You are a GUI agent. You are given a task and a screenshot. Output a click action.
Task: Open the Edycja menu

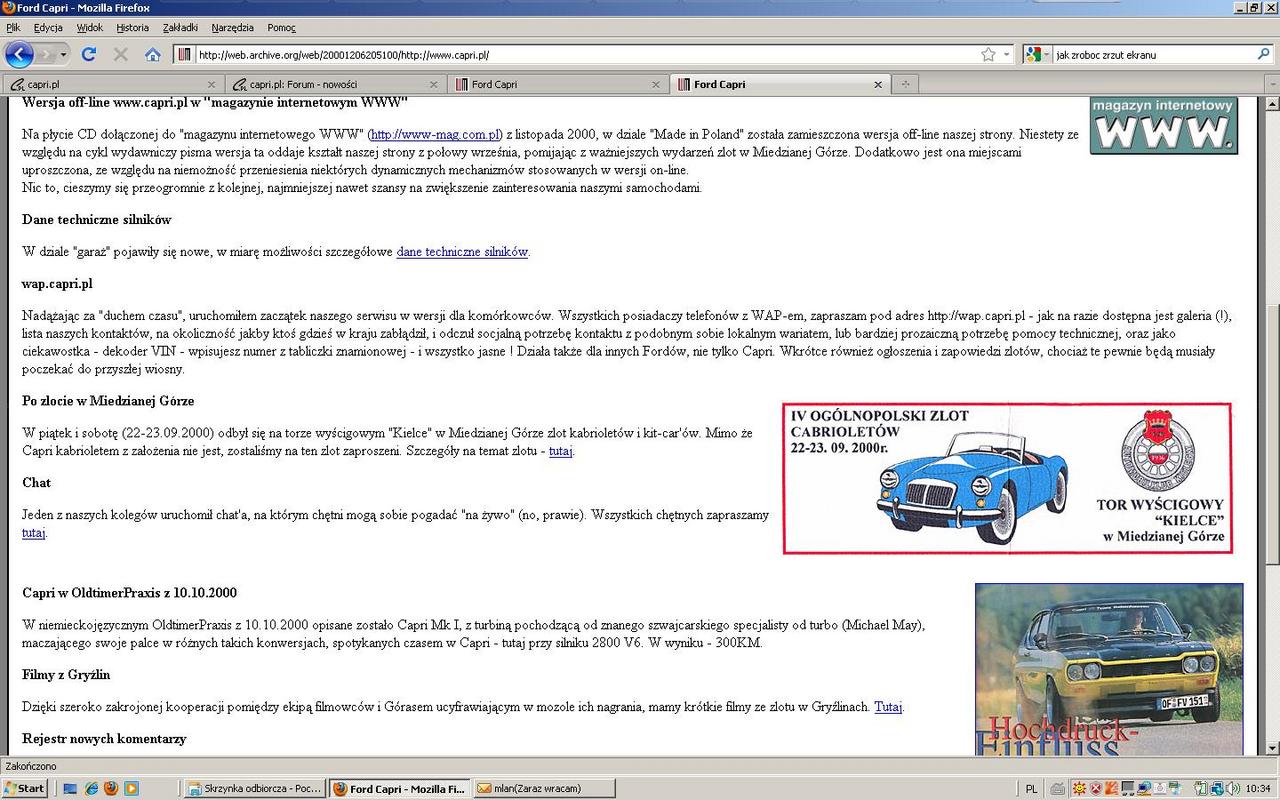[x=48, y=28]
